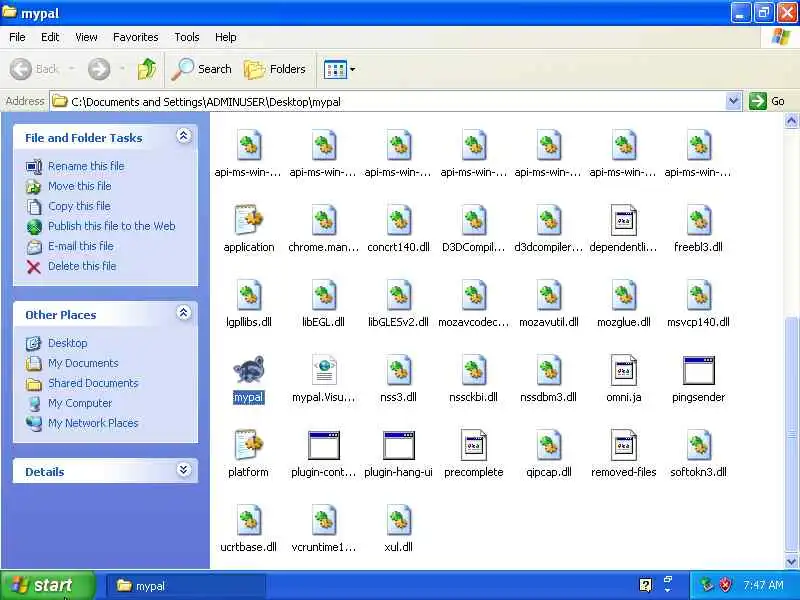Collapse the File and Folder Tasks panel
This screenshot has height=600, width=800.
click(x=184, y=136)
